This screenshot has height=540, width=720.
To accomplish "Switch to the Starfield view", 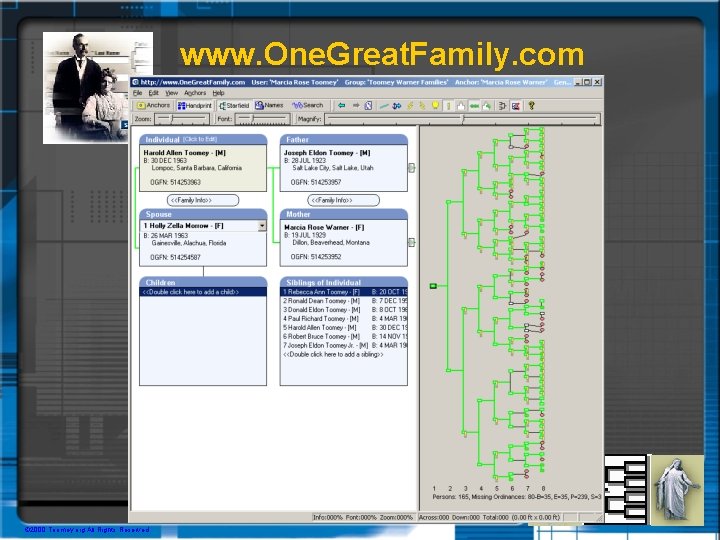I will coord(234,106).
